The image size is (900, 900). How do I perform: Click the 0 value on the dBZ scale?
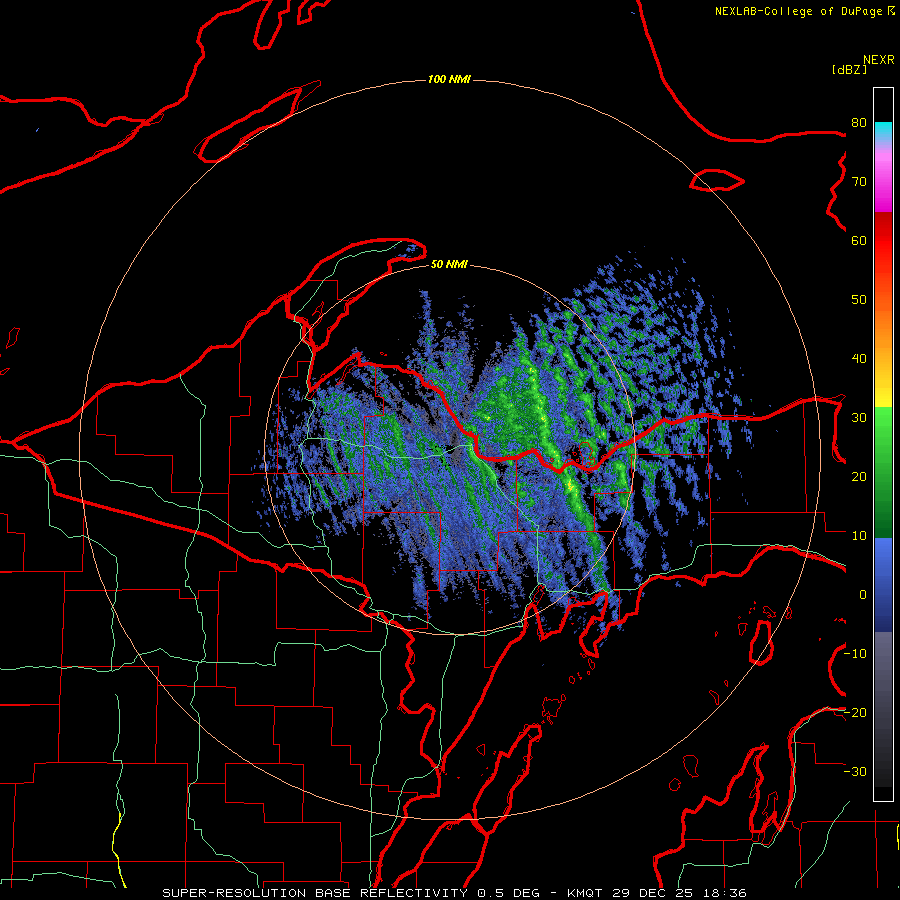(x=863, y=595)
